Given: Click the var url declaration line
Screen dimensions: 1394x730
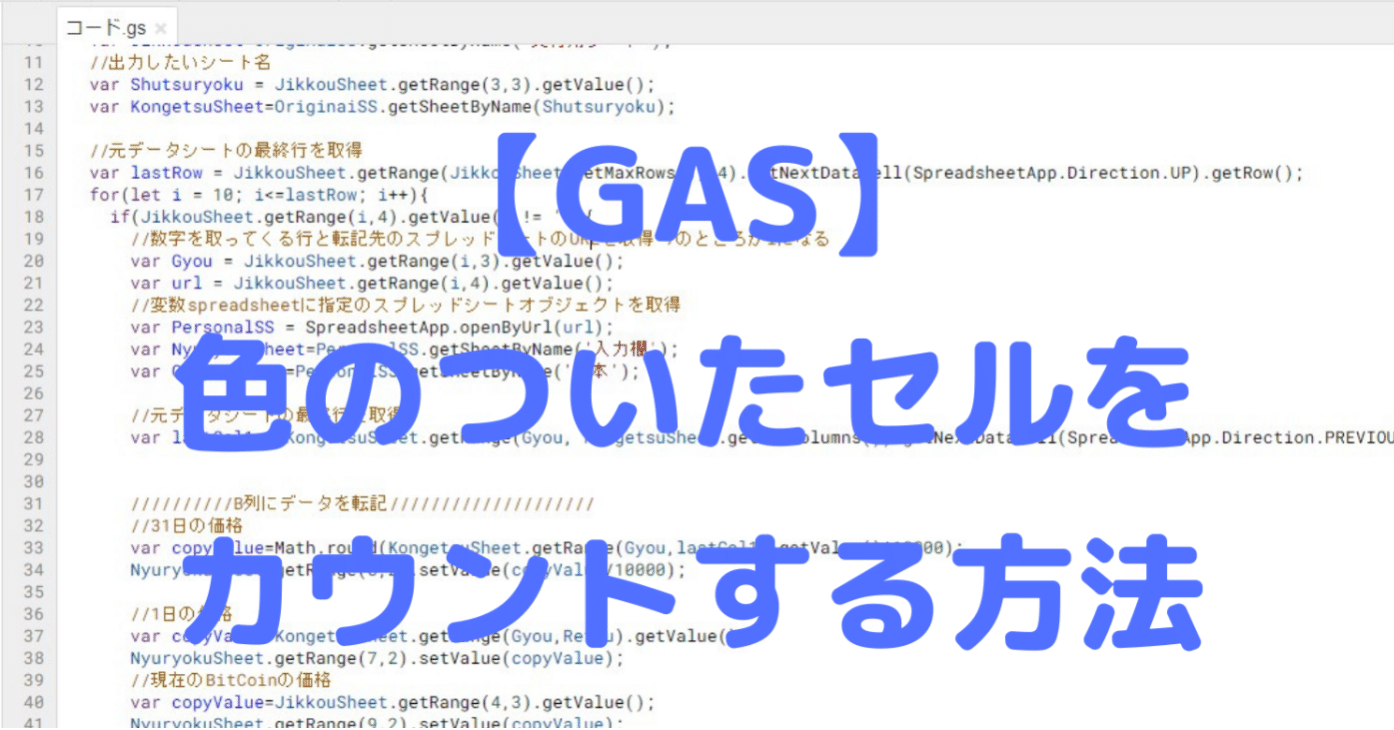Looking at the screenshot, I should tap(372, 283).
